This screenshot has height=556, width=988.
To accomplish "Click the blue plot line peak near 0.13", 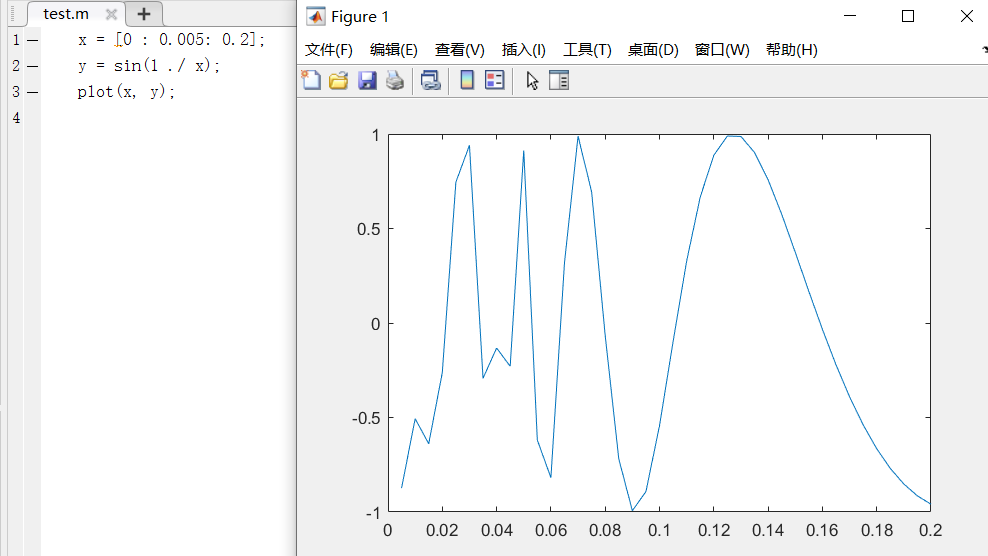I will point(734,136).
